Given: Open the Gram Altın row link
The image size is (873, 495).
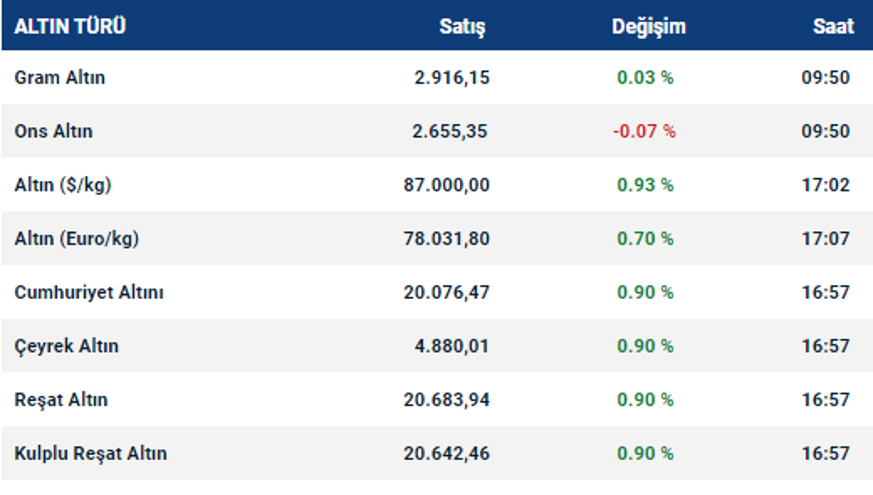Looking at the screenshot, I should point(60,77).
